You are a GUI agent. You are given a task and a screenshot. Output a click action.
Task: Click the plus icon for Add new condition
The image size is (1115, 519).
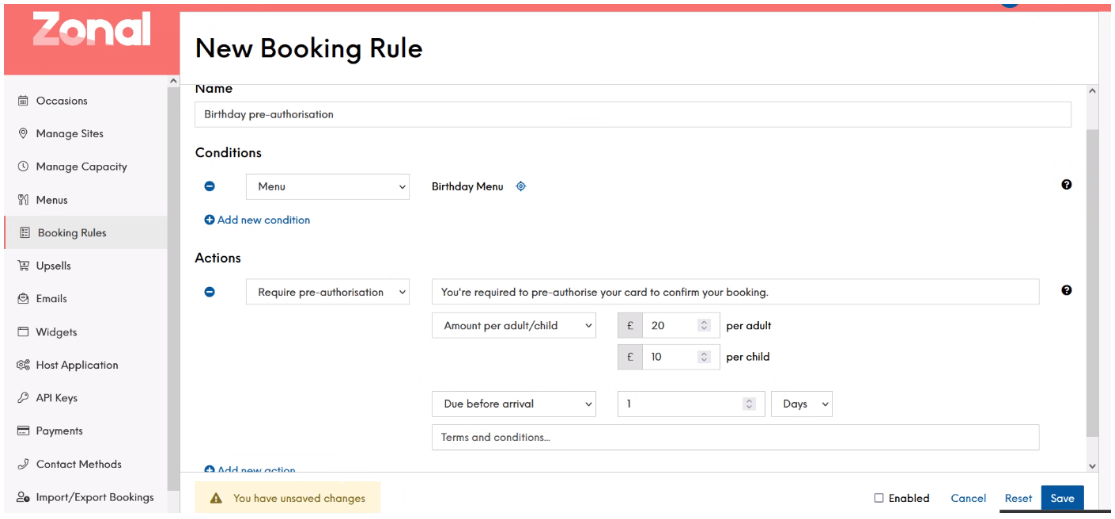pyautogui.click(x=209, y=220)
